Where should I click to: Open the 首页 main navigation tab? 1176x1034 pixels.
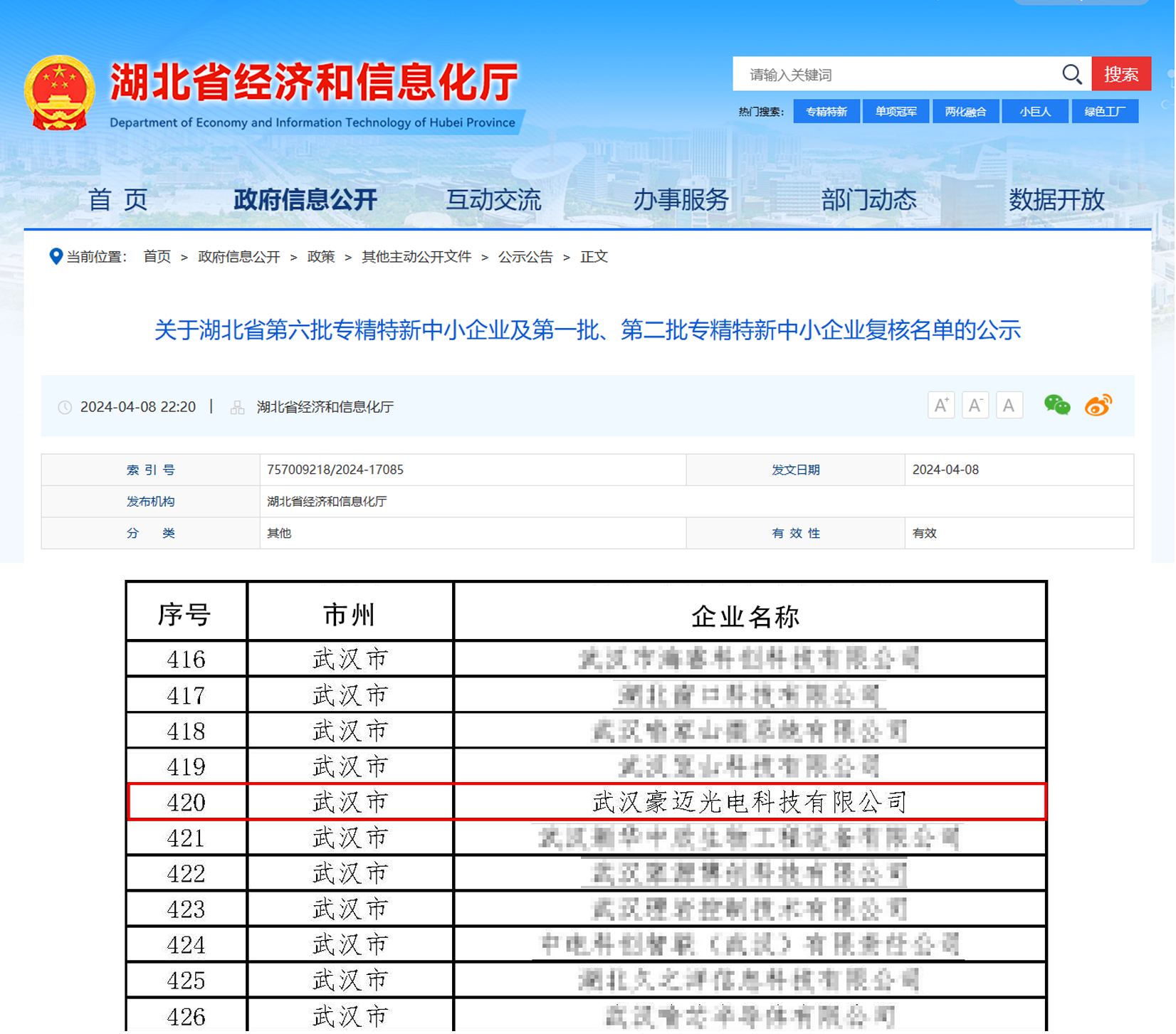tap(117, 200)
